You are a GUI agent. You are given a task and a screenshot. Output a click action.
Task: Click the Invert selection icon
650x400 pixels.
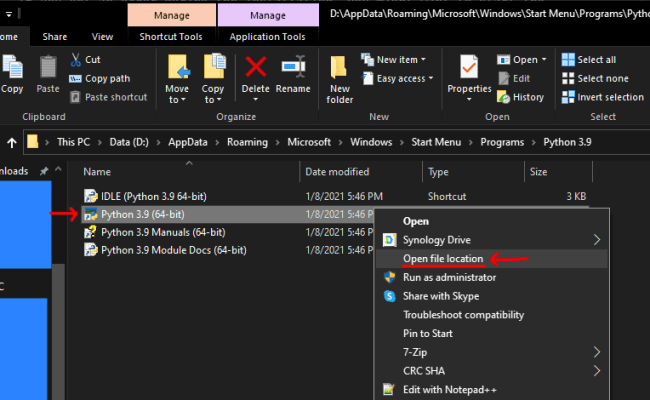[x=568, y=97]
